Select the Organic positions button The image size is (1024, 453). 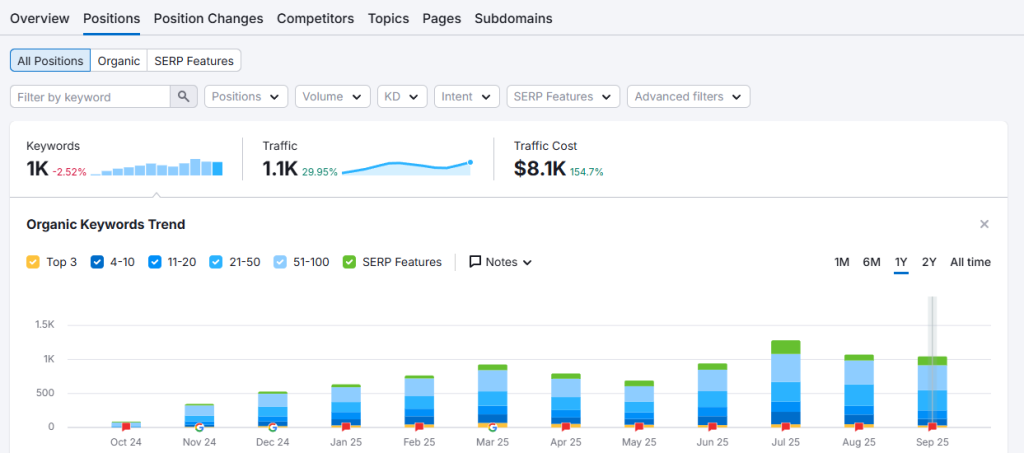coord(118,61)
